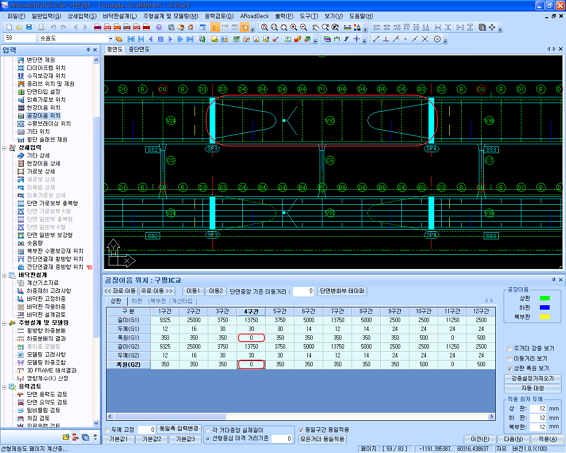The image size is (566, 453).
Task: Select the circle snap tool icon
Action: pyautogui.click(x=437, y=39)
